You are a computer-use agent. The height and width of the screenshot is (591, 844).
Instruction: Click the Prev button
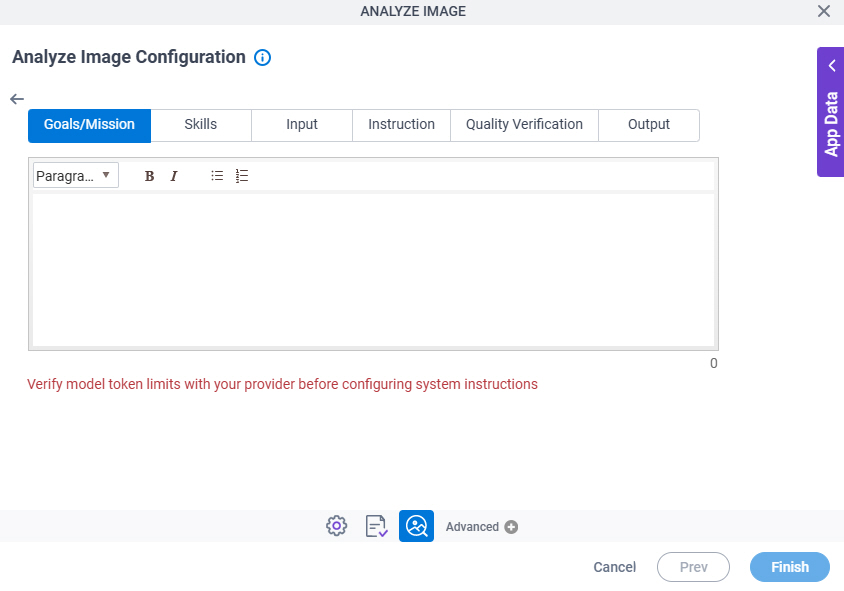point(693,567)
